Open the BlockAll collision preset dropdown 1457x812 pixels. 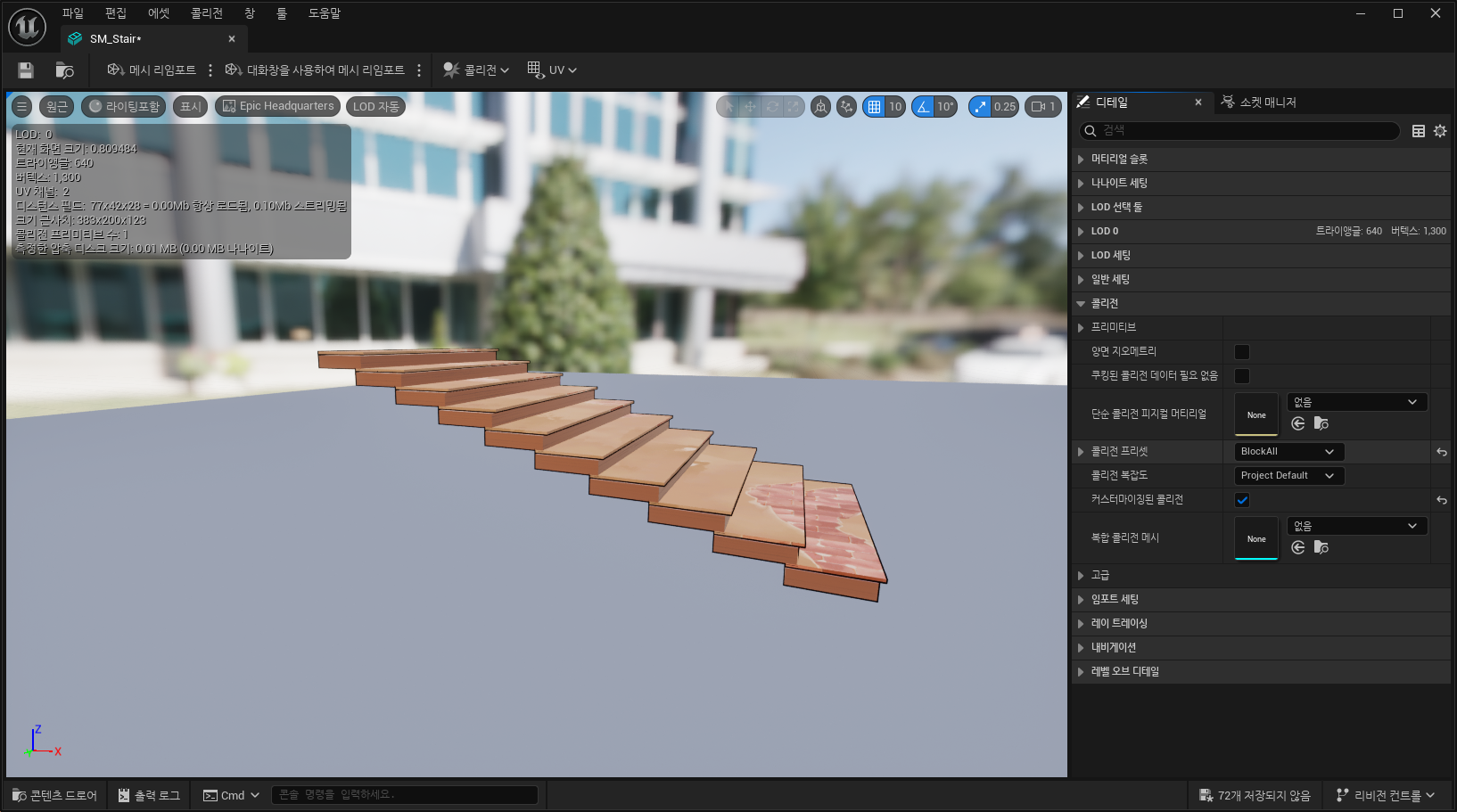click(1288, 452)
